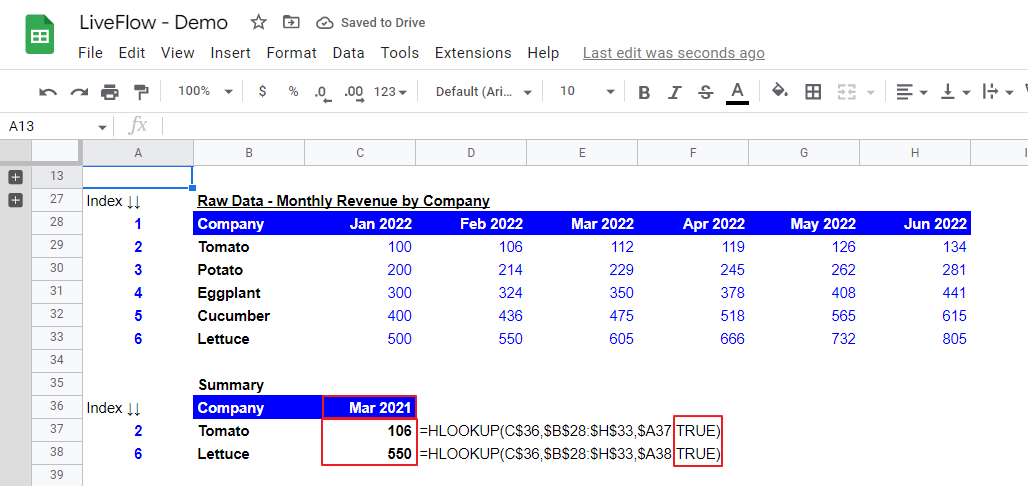Increase decimal places
The width and height of the screenshot is (1028, 486).
354,92
